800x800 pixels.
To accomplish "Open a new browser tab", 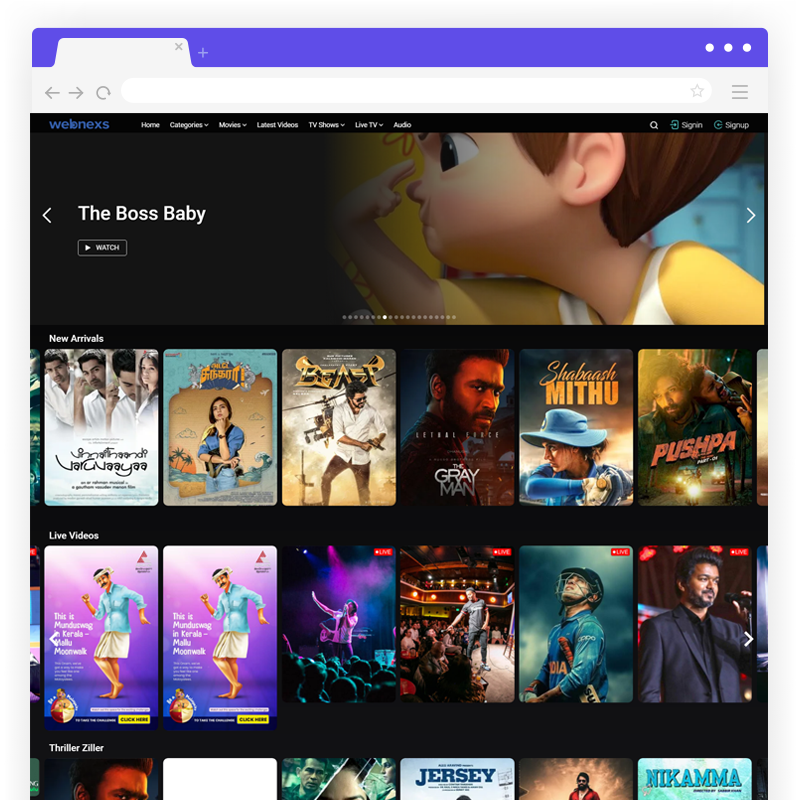I will (203, 53).
